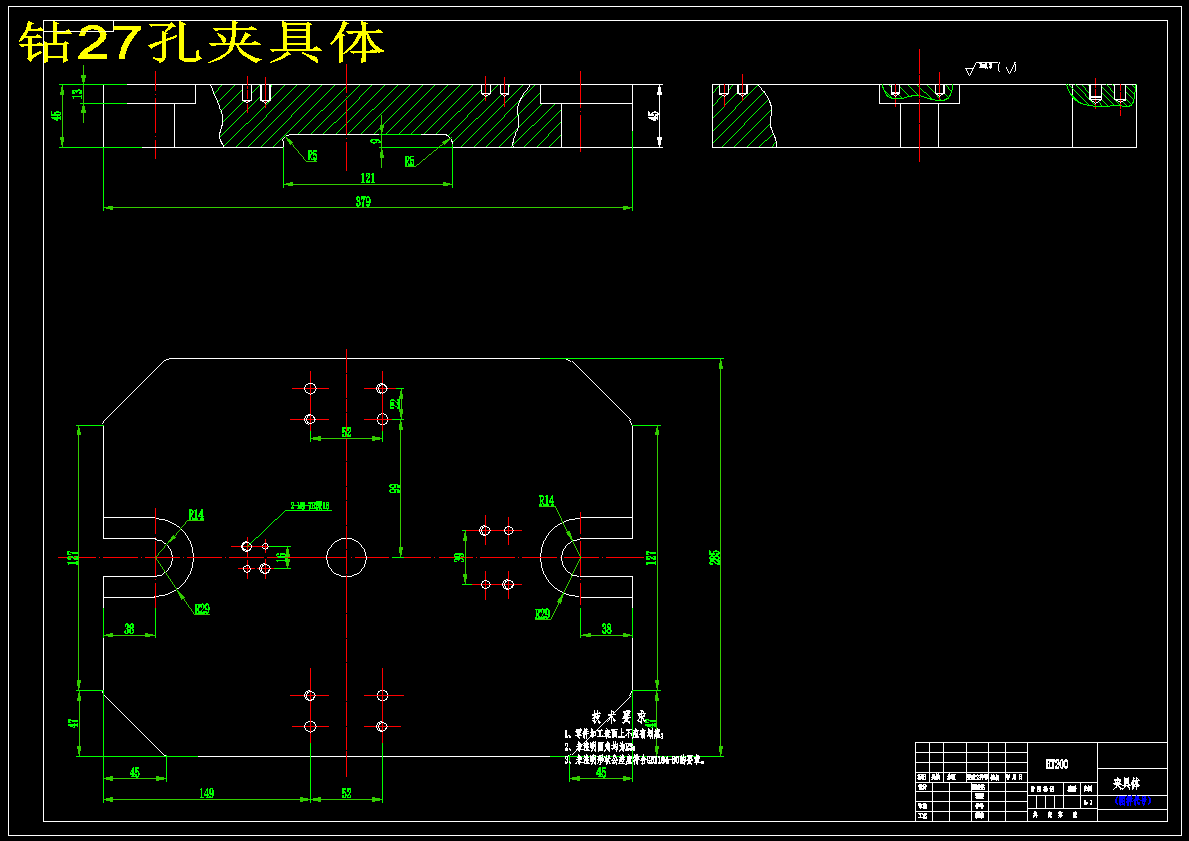
Task: Select the 38 dimension under left slot
Action: [x=129, y=629]
